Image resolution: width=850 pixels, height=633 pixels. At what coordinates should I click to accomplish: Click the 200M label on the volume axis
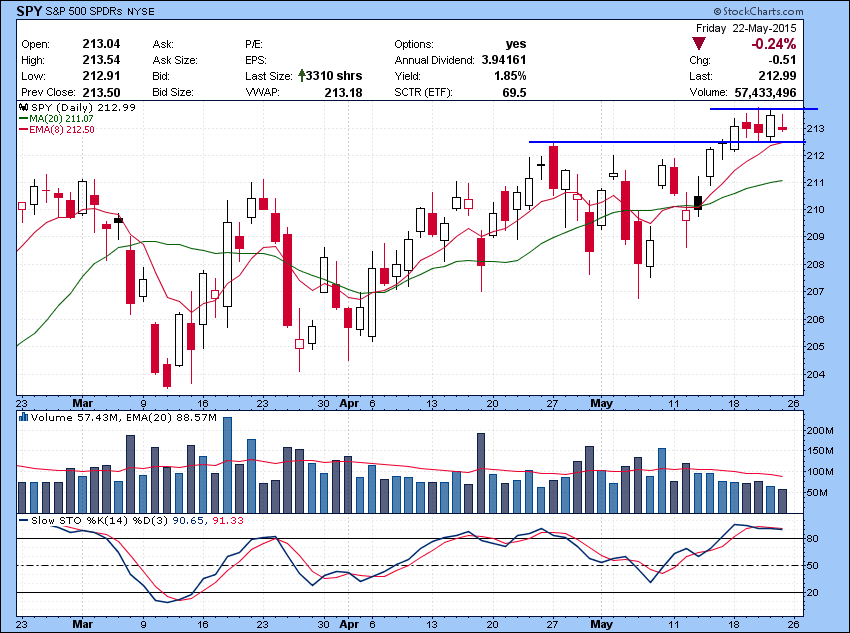pyautogui.click(x=820, y=431)
